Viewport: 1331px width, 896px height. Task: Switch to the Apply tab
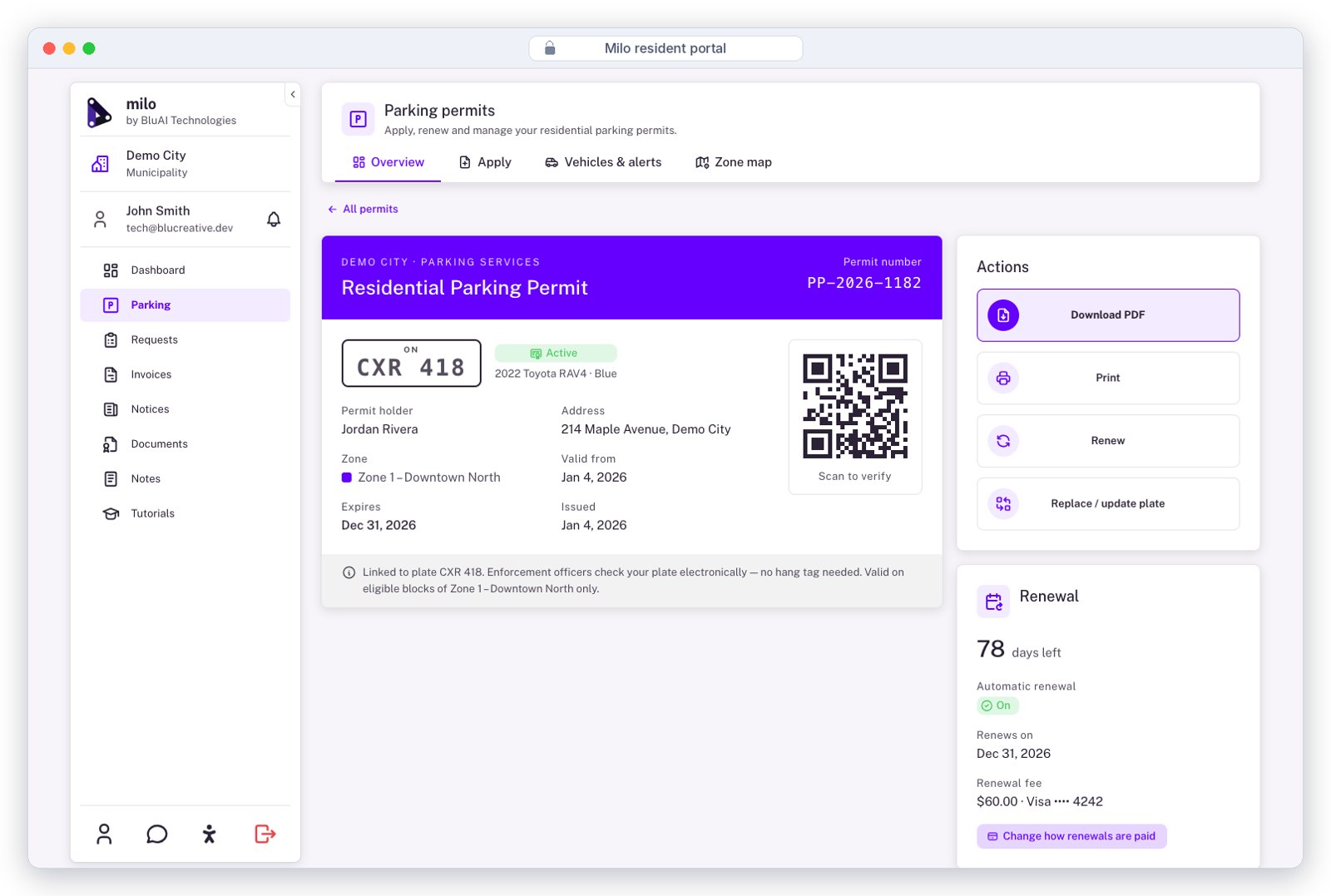(485, 162)
